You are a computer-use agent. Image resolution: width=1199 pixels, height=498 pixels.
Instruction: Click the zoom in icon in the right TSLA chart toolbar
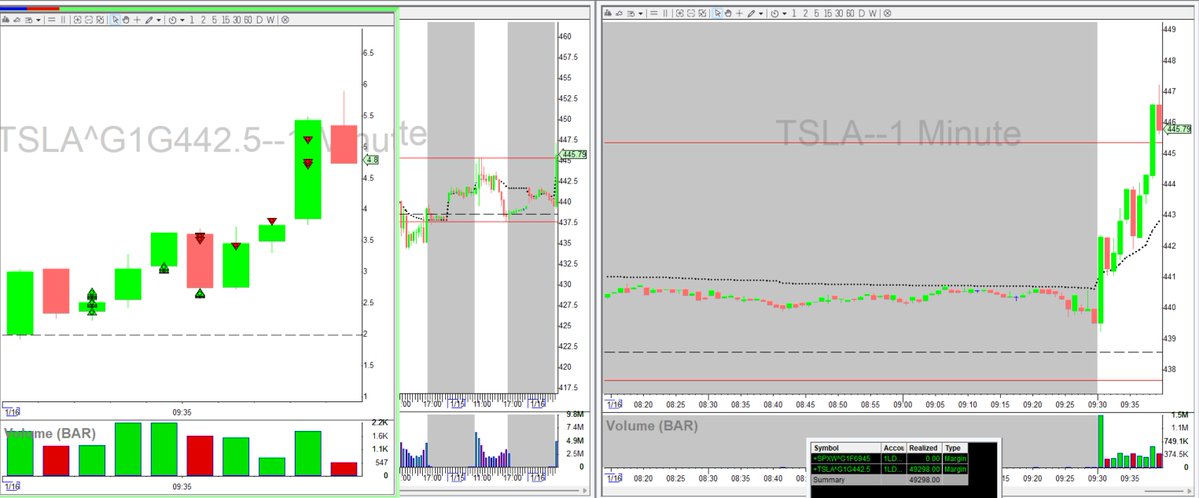680,13
